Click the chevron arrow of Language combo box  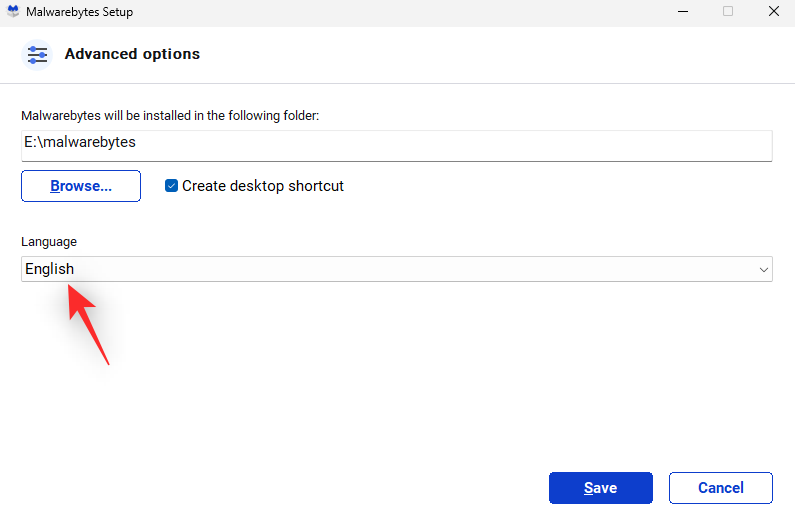click(x=764, y=270)
